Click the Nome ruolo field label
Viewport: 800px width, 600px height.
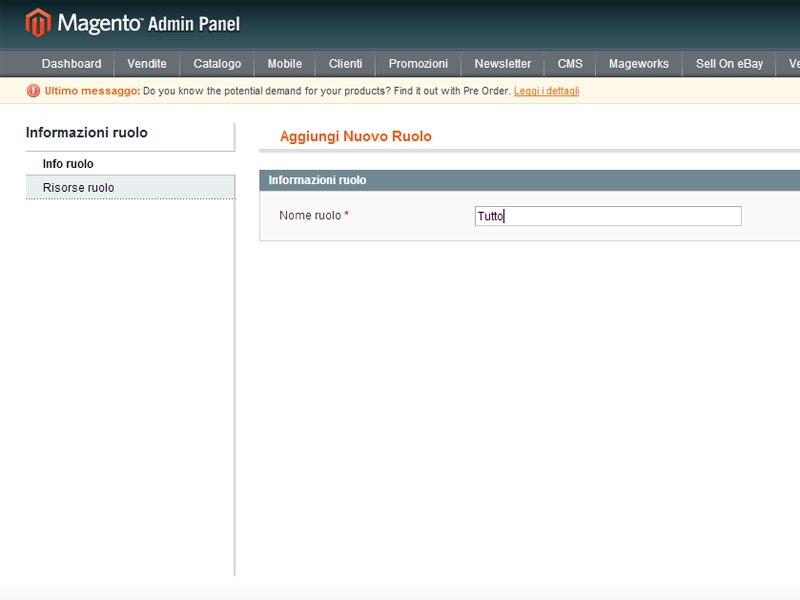[x=310, y=216]
